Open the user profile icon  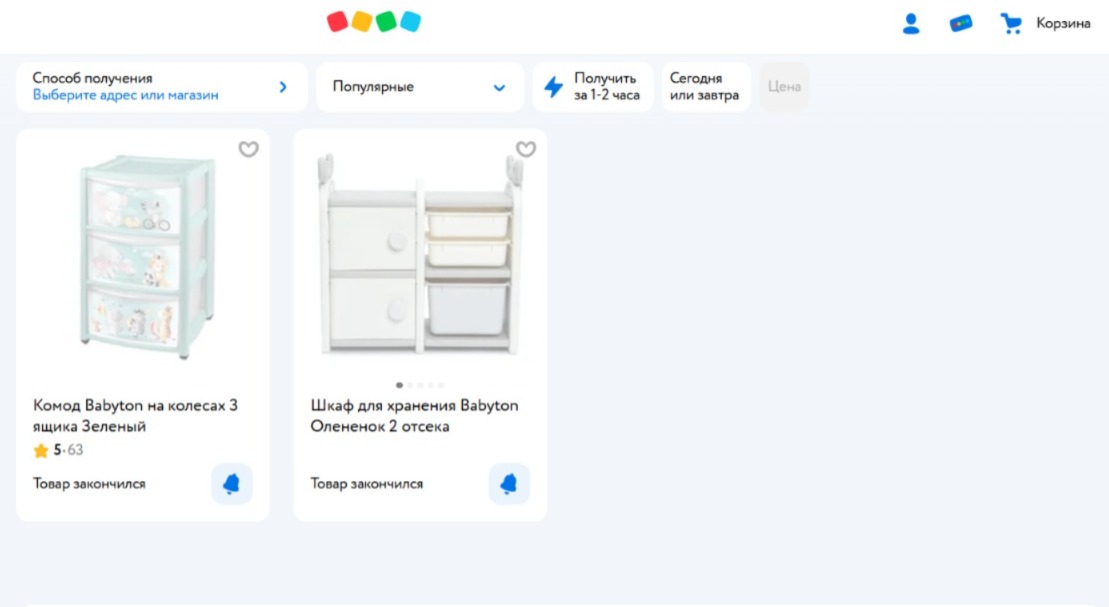tap(910, 24)
